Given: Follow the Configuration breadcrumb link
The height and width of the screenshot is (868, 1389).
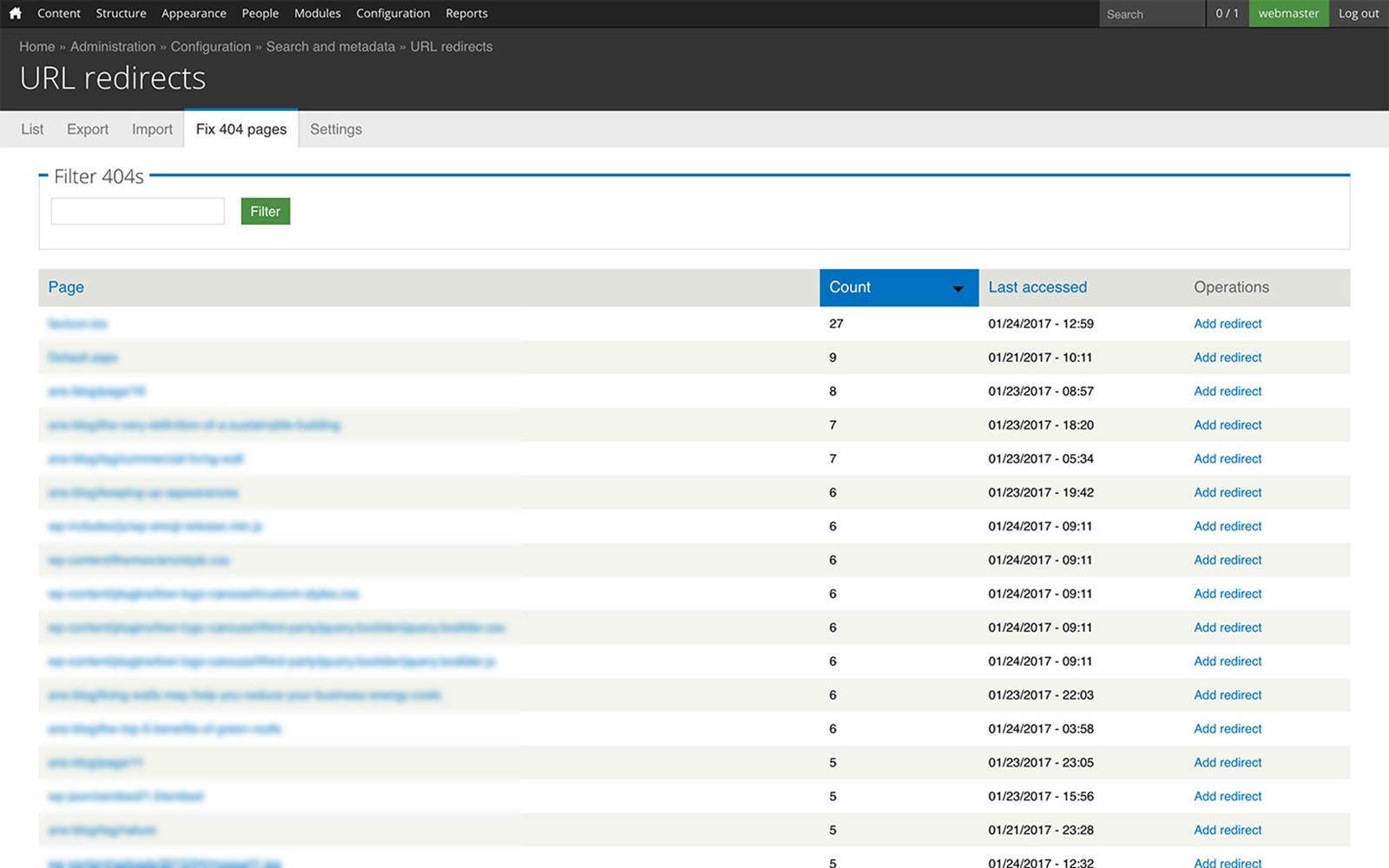Looking at the screenshot, I should 211,47.
